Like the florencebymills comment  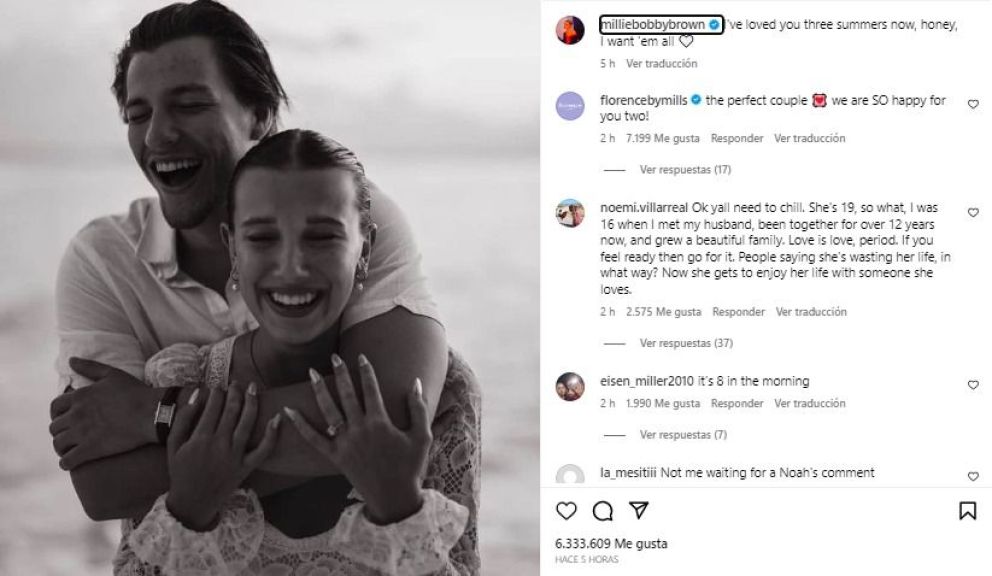coord(972,102)
